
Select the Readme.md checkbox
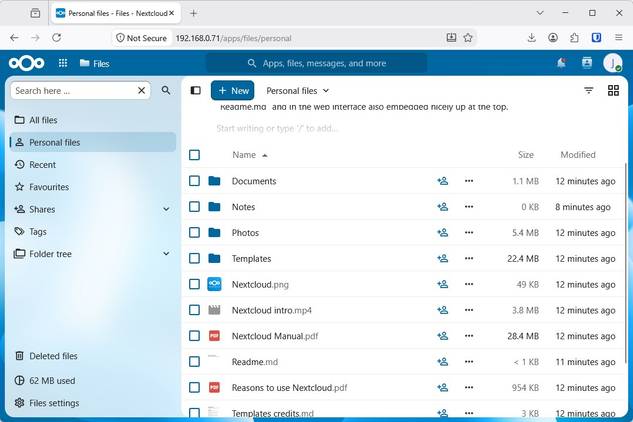click(195, 362)
